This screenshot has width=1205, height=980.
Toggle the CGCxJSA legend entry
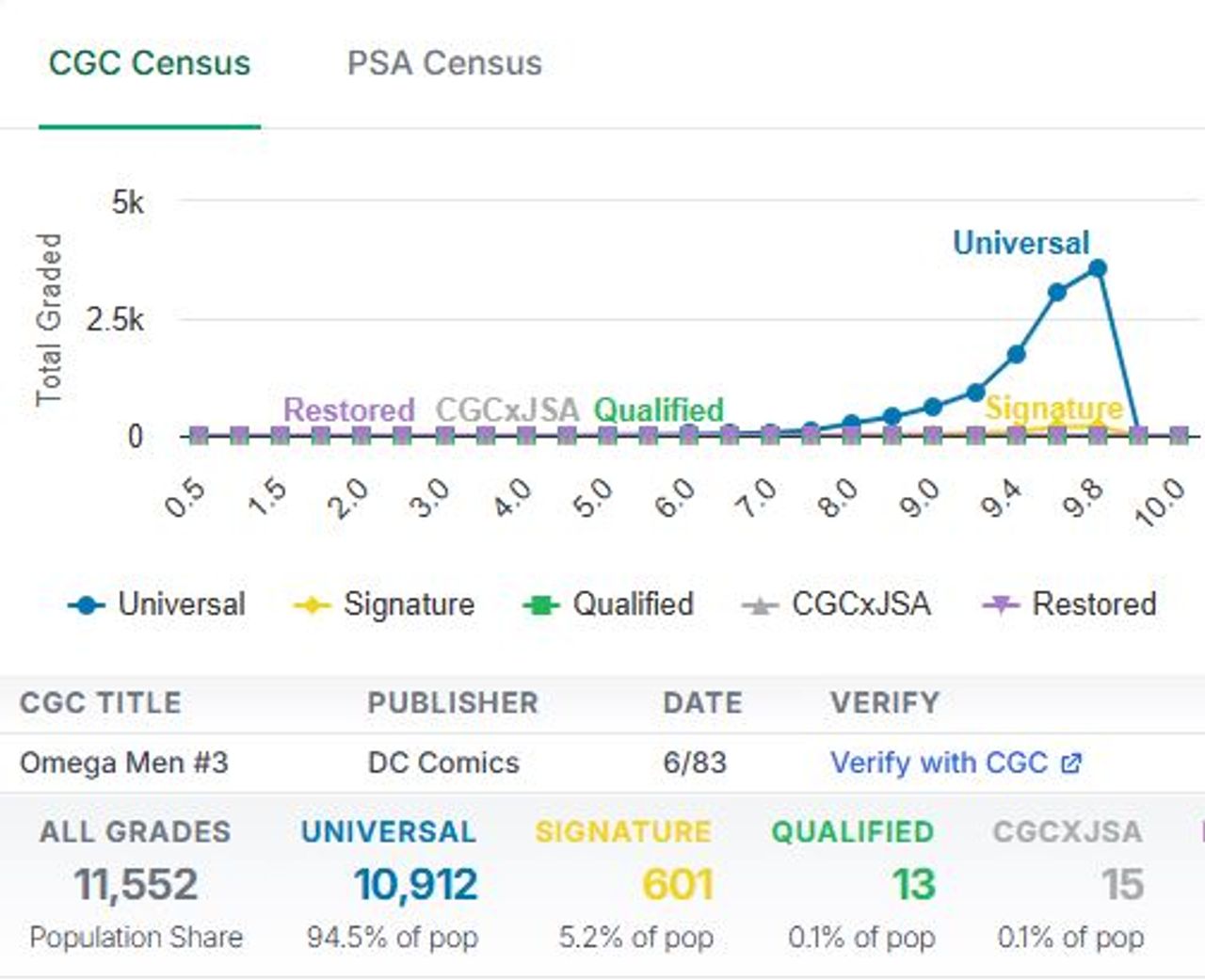coord(860,604)
